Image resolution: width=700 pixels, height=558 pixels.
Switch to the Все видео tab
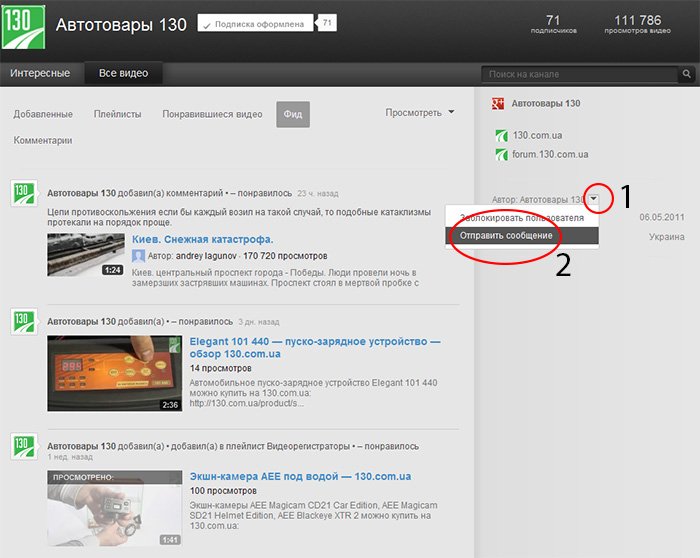pos(123,73)
